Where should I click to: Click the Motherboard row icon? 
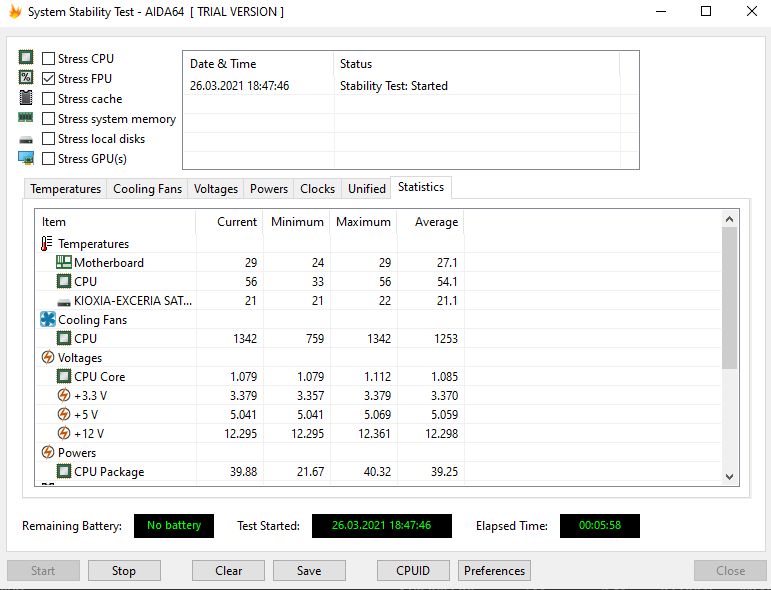click(64, 262)
